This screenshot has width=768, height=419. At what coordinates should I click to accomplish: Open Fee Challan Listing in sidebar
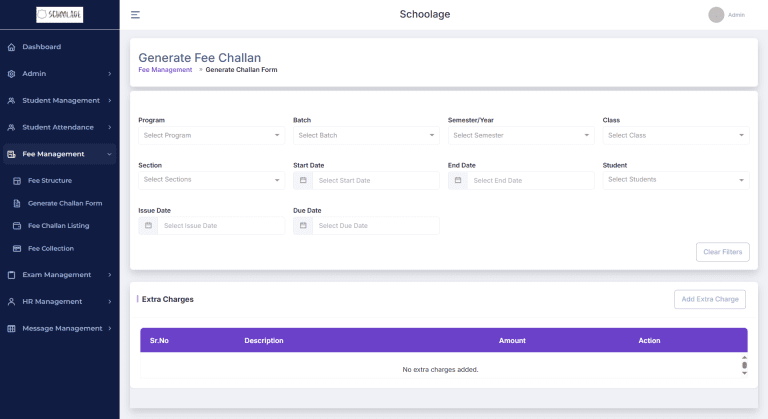(x=58, y=226)
